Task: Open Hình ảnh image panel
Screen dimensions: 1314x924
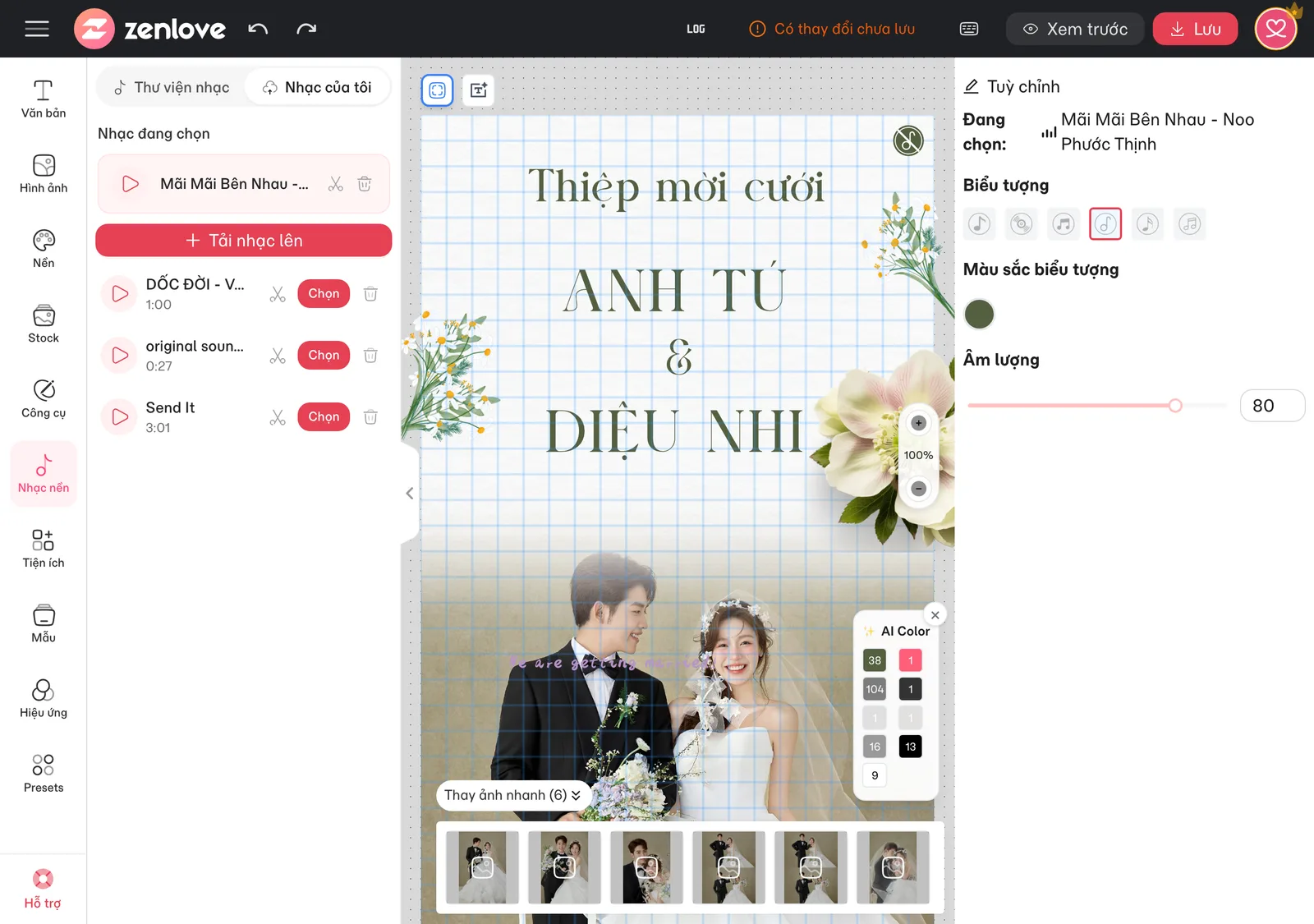Action: [44, 173]
